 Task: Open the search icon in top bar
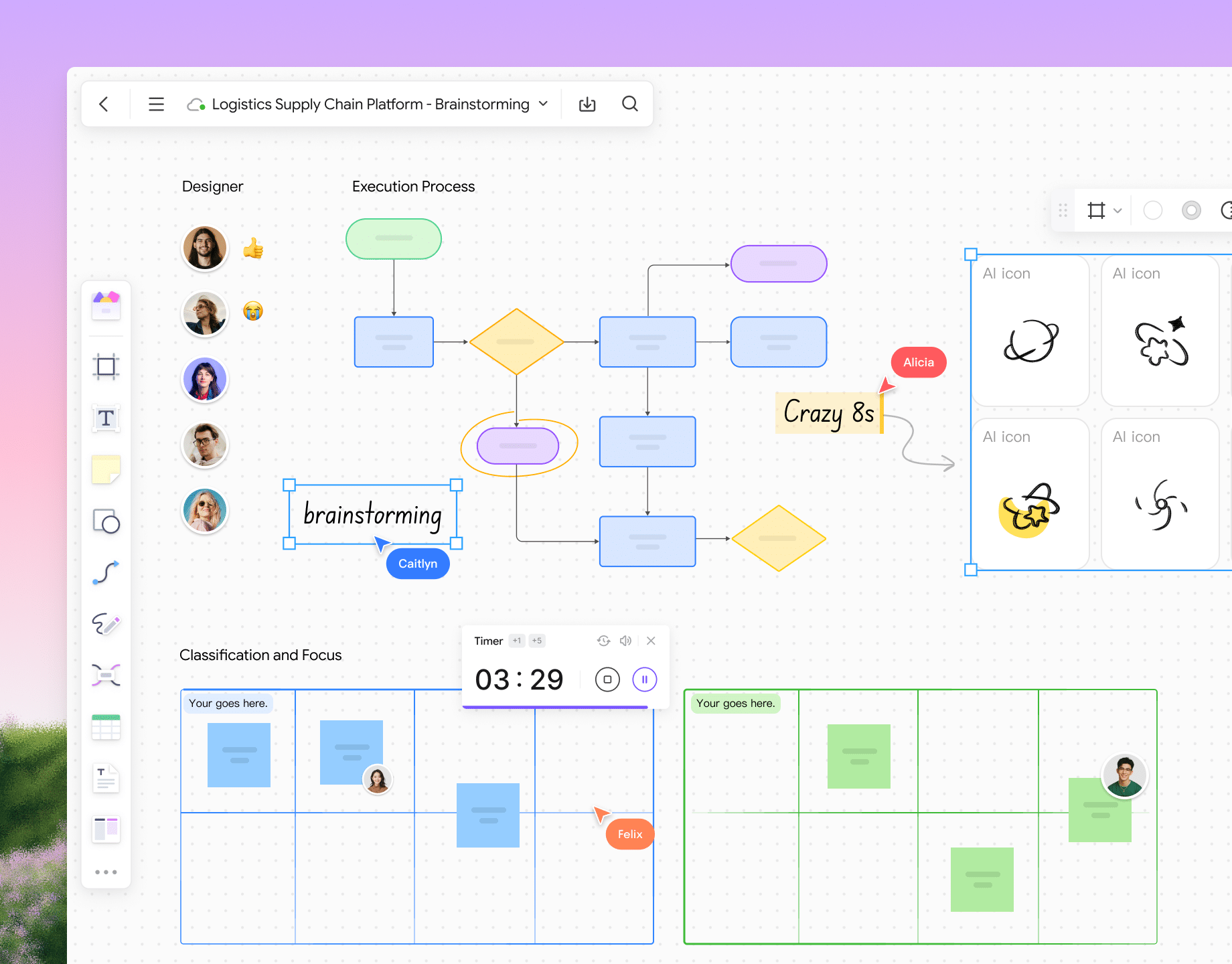tap(629, 104)
